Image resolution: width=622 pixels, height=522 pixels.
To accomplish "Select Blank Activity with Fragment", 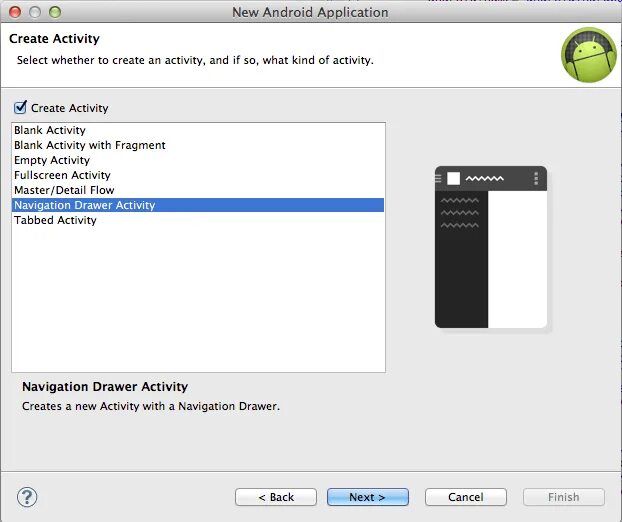I will [198, 145].
